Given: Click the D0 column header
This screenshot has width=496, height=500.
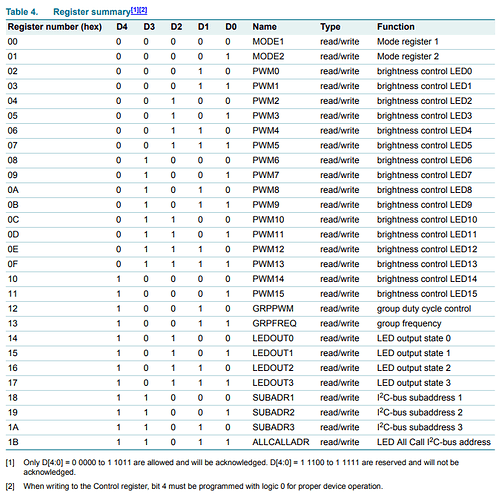Looking at the screenshot, I should 231,27.
